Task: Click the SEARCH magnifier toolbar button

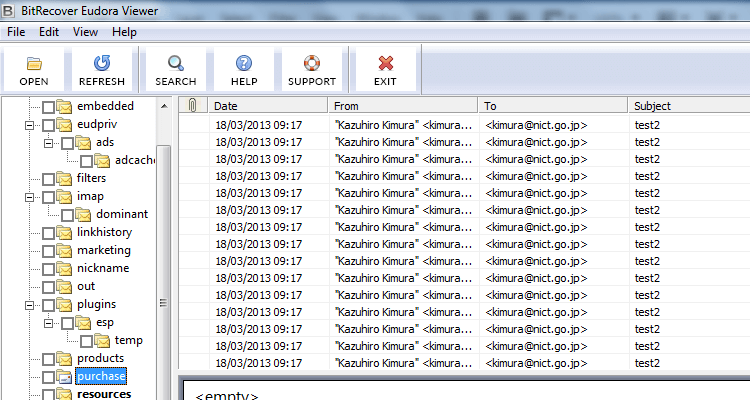Action: (176, 69)
